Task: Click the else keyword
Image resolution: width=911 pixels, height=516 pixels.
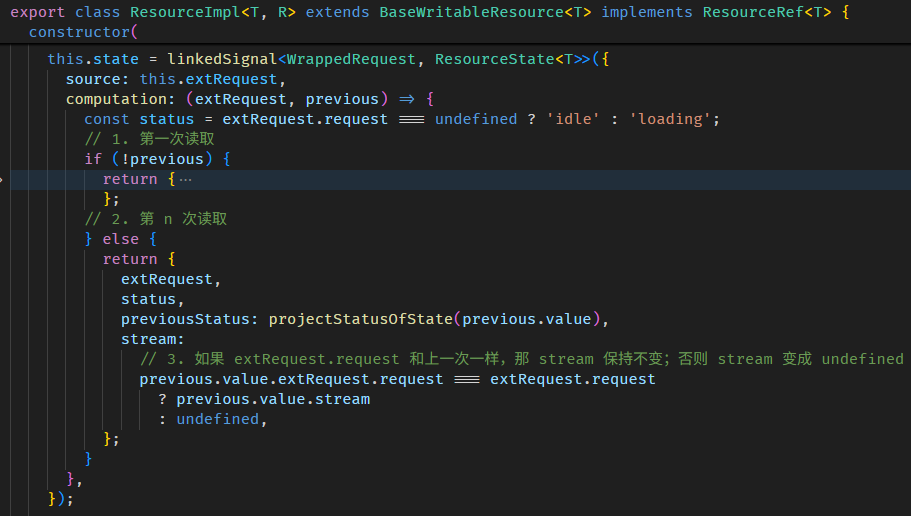Action: [x=121, y=239]
